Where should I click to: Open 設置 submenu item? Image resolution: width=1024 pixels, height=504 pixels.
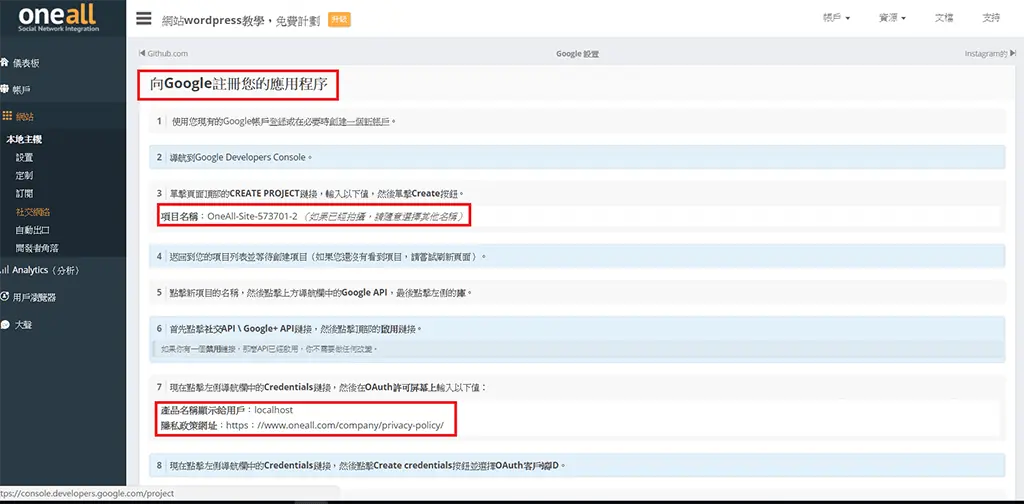(24, 157)
